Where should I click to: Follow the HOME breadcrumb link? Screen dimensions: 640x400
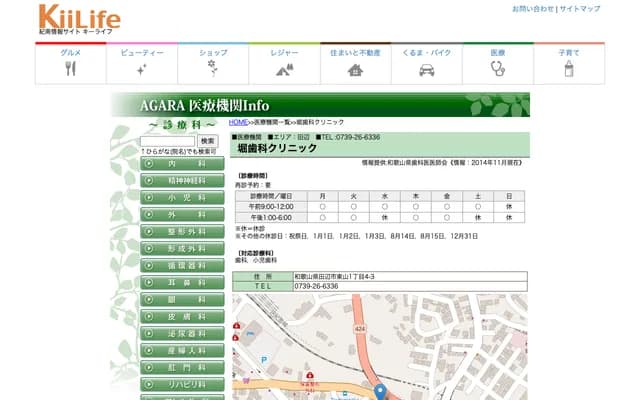[x=238, y=122]
